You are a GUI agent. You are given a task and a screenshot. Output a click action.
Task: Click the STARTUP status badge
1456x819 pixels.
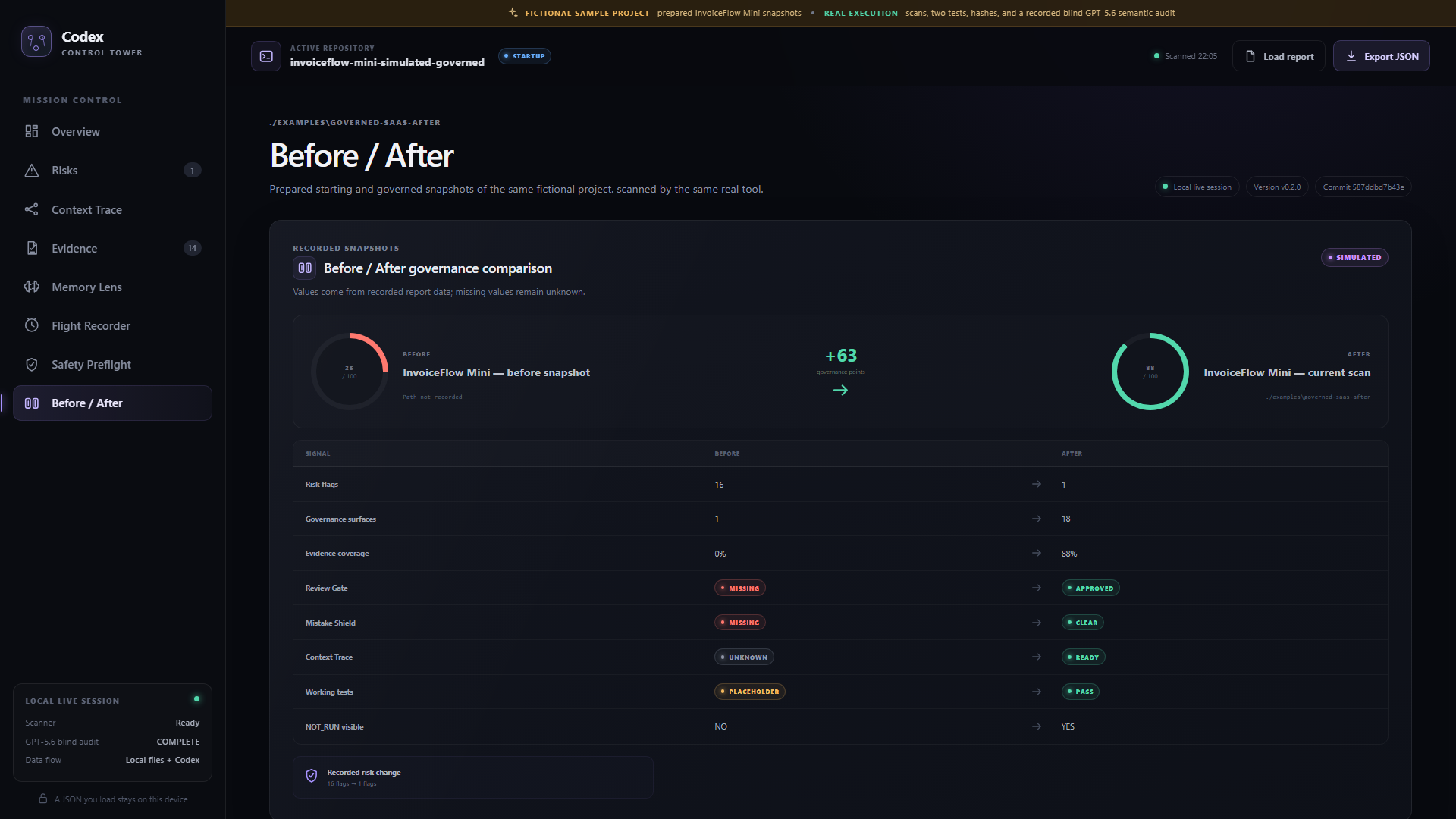525,56
